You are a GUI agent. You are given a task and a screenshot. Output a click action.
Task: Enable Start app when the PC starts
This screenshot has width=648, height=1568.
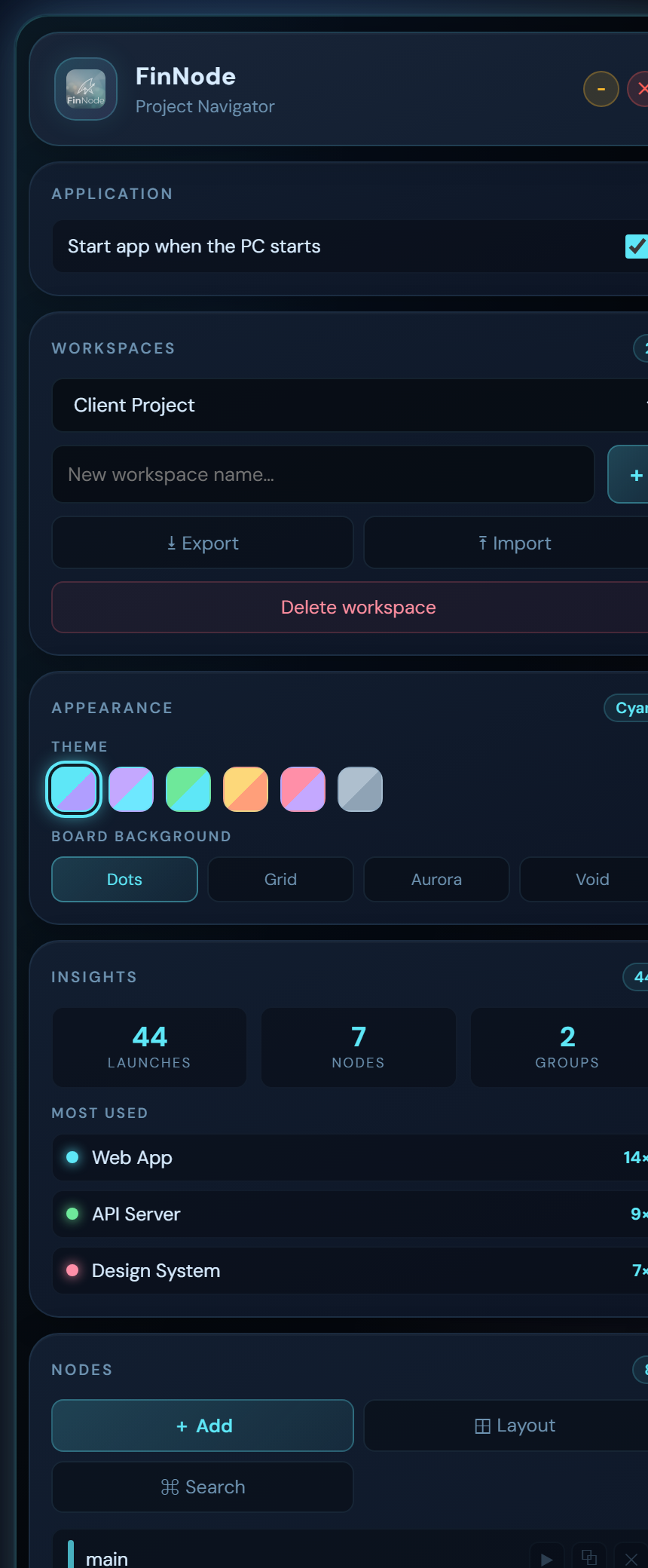coord(636,246)
